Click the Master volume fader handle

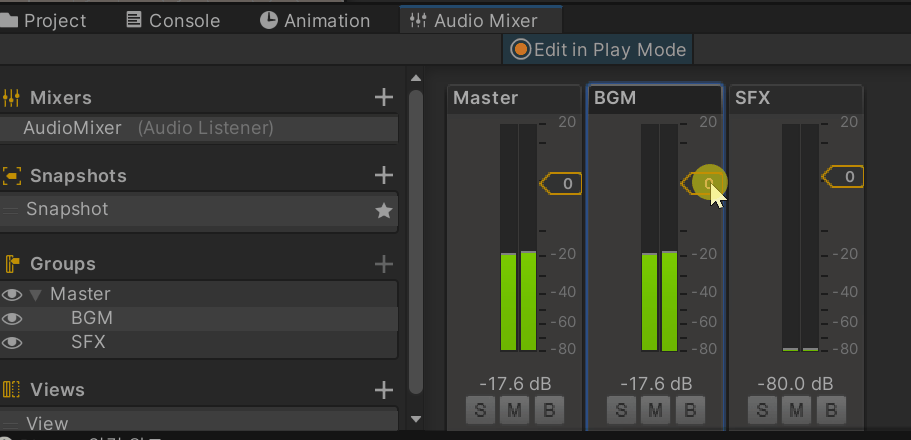coord(561,184)
